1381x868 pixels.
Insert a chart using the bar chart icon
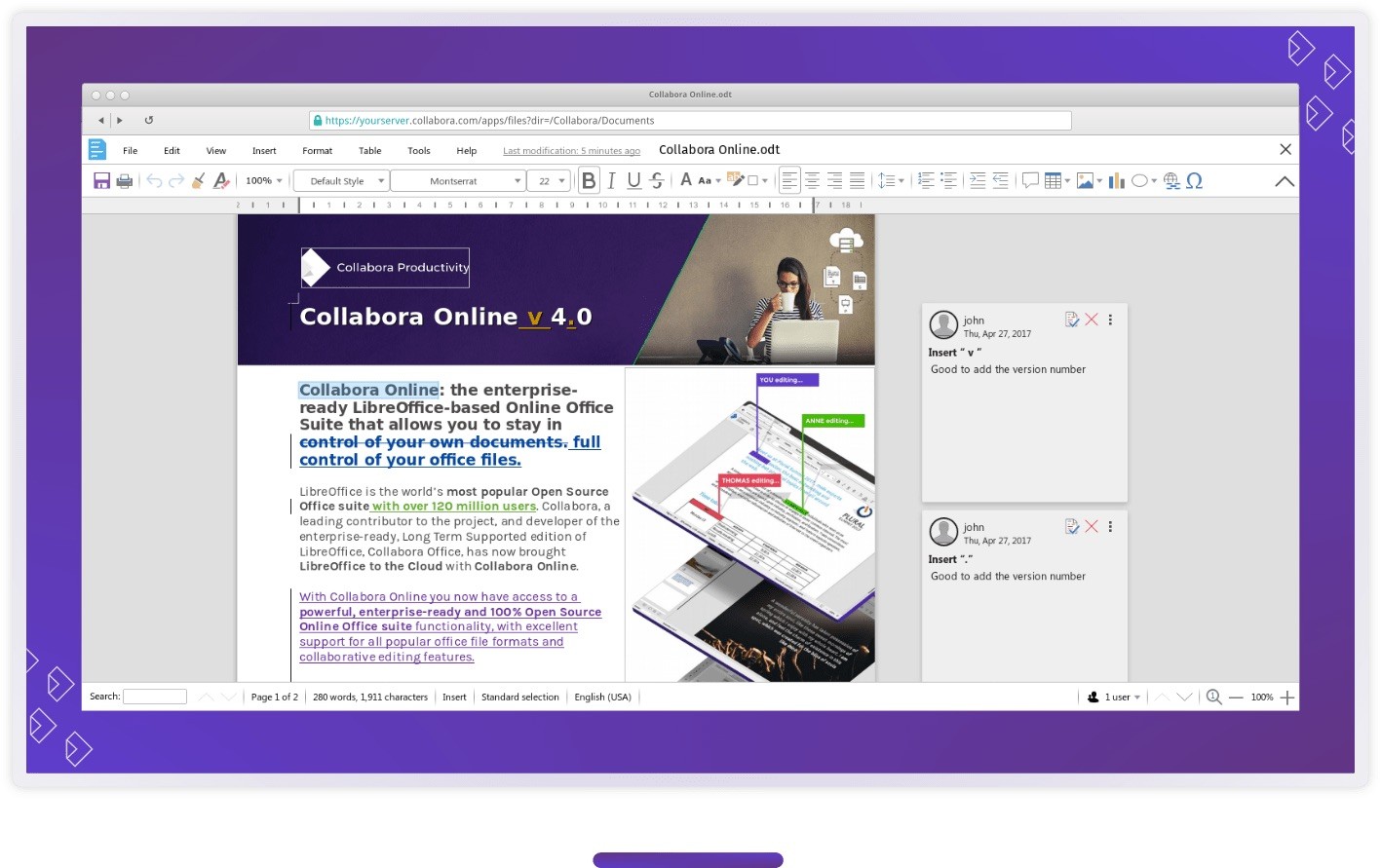pos(1117,180)
